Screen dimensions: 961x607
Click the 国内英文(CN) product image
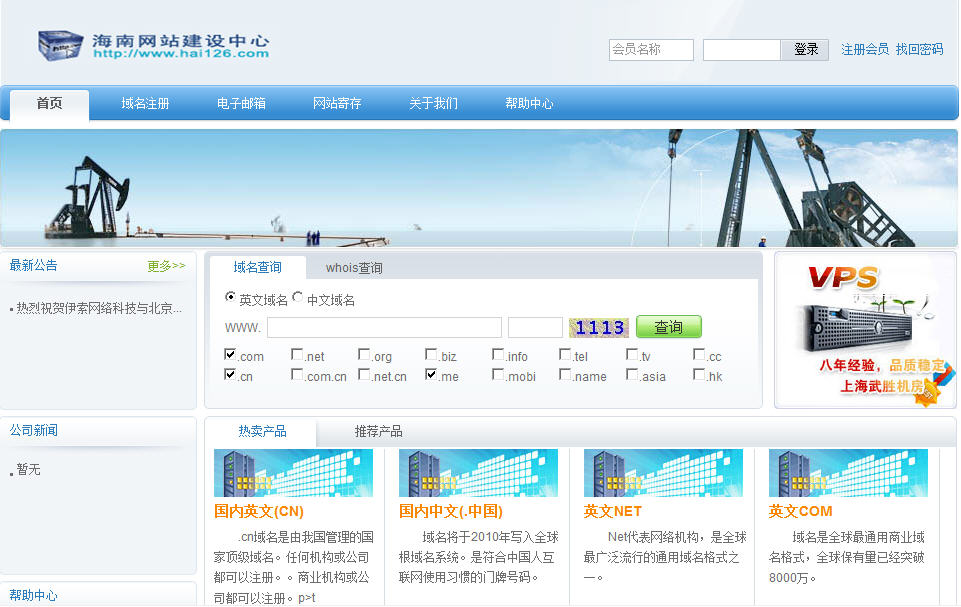[293, 473]
